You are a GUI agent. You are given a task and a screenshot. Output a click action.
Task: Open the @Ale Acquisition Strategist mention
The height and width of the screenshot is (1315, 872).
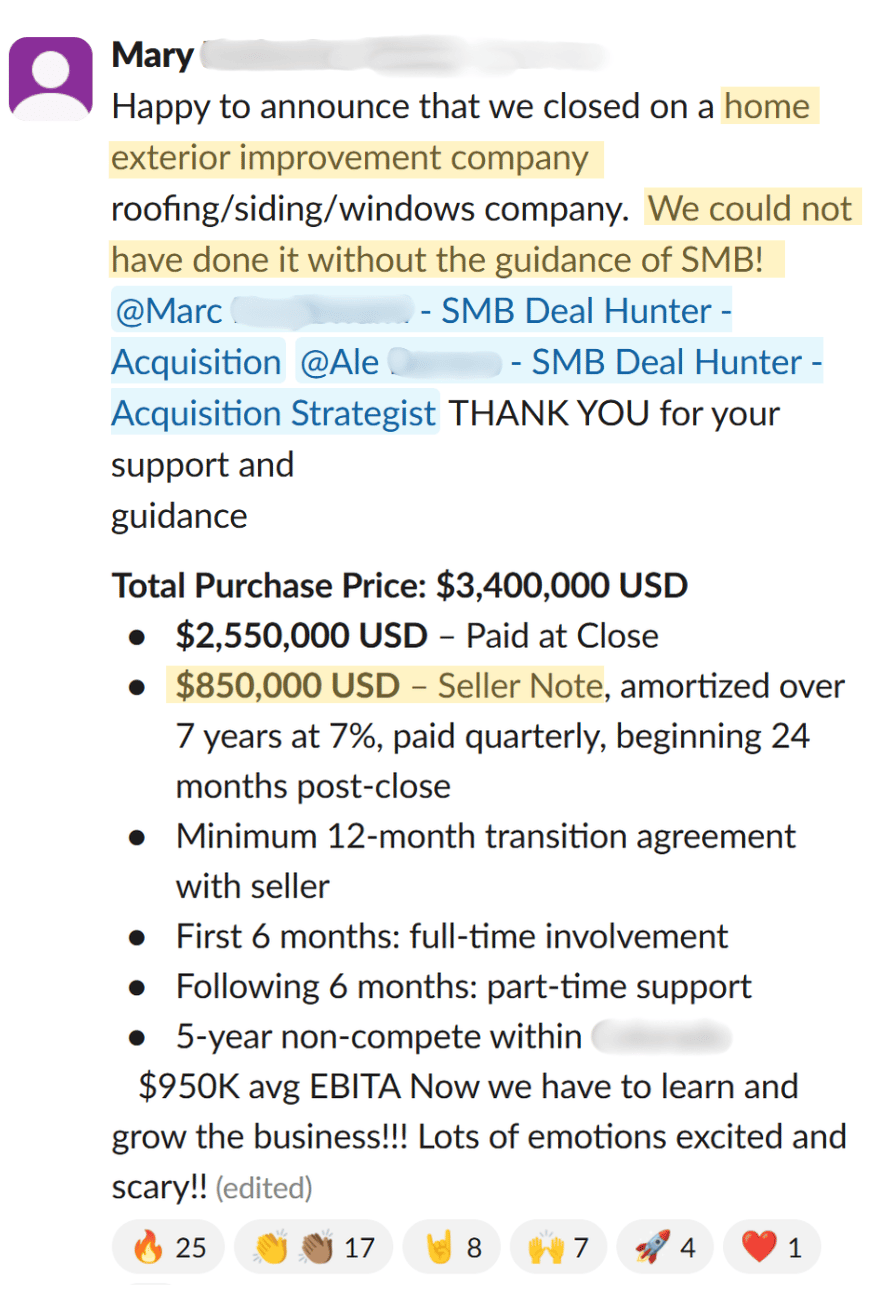(559, 362)
